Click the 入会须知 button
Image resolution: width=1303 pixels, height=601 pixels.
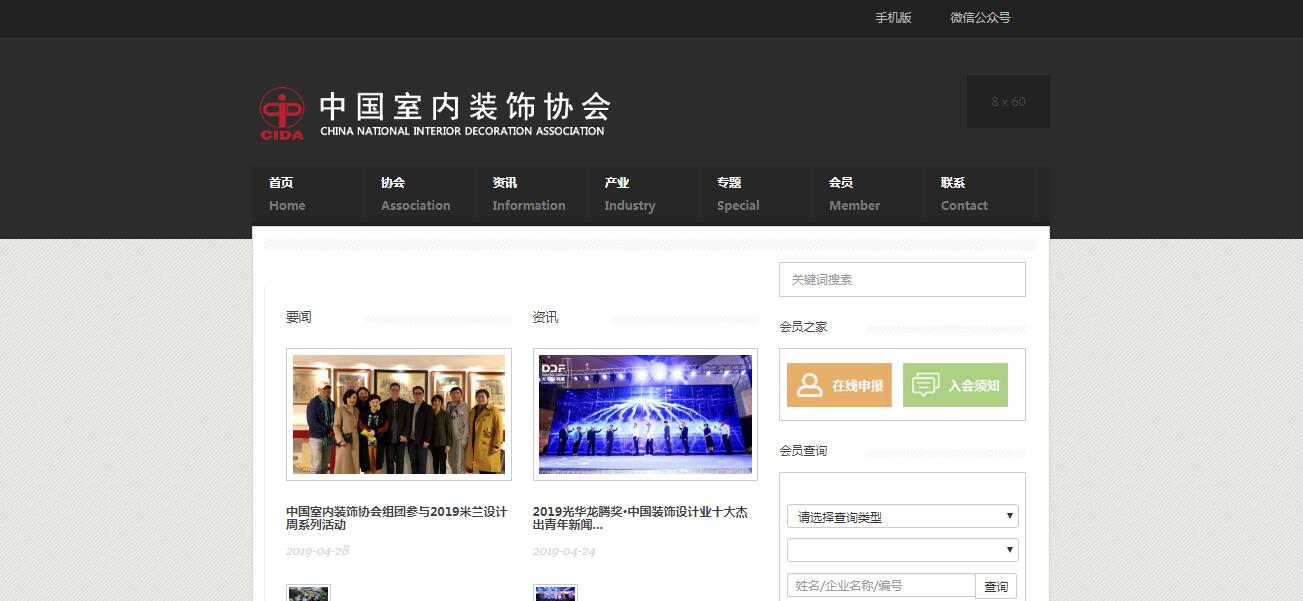coord(955,385)
